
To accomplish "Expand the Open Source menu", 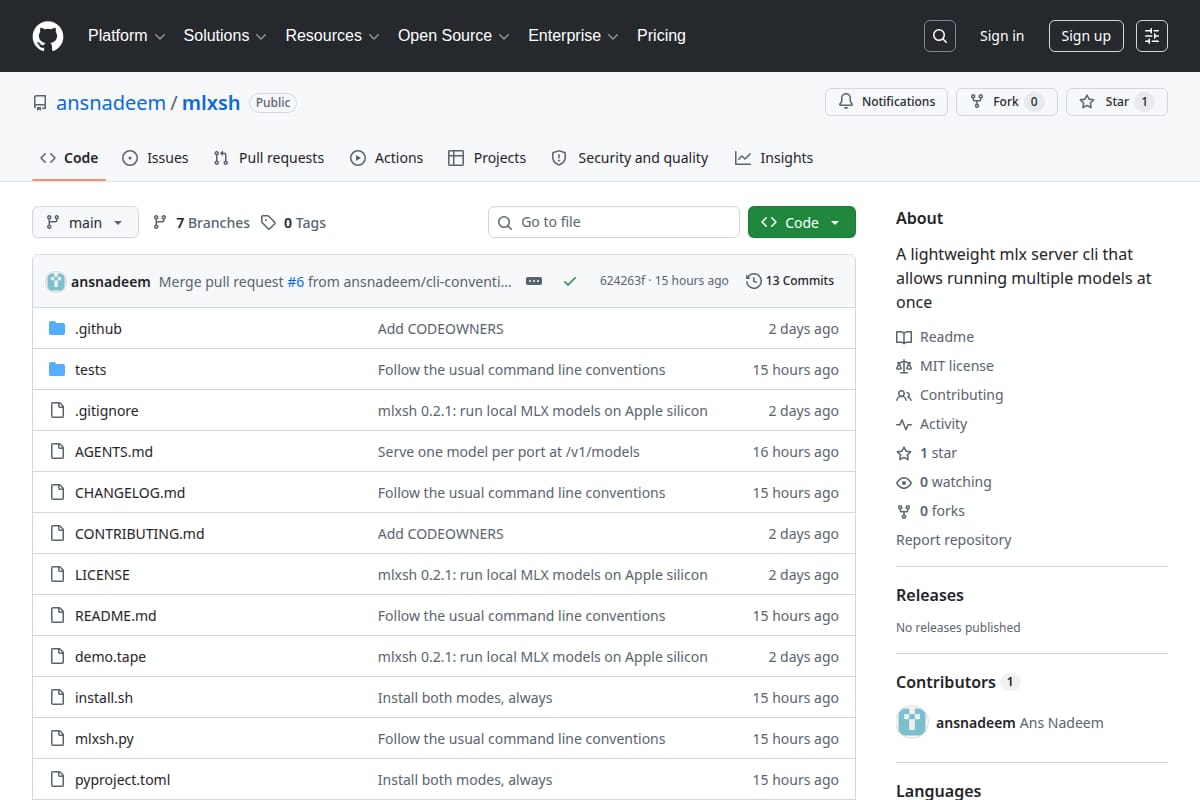I will pyautogui.click(x=454, y=36).
